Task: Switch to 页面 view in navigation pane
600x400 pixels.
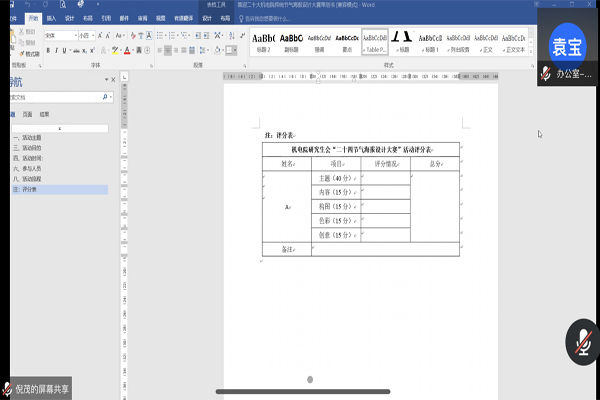Action: [x=27, y=115]
